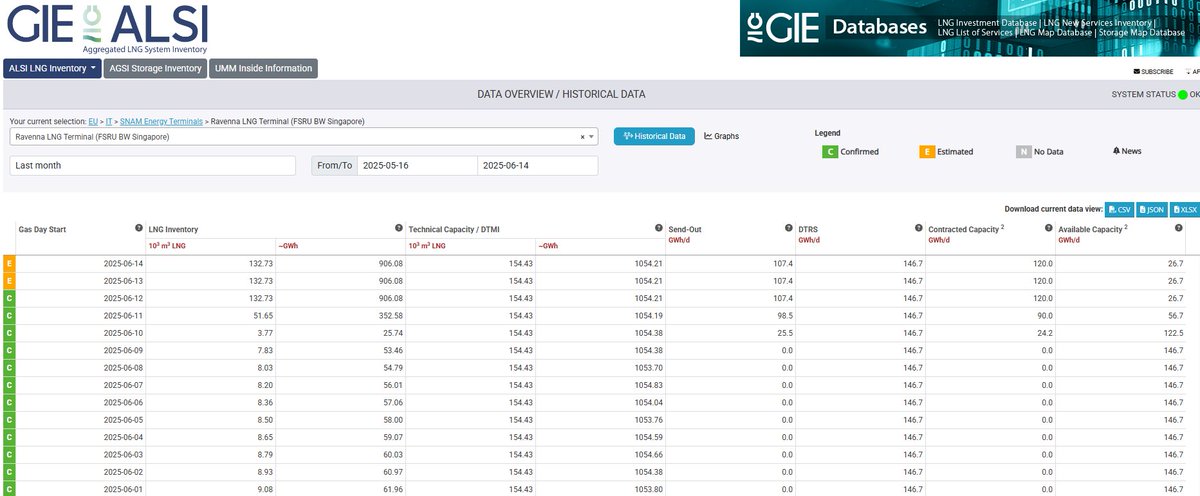Click the C status badge for 2025-06-10

point(9,333)
